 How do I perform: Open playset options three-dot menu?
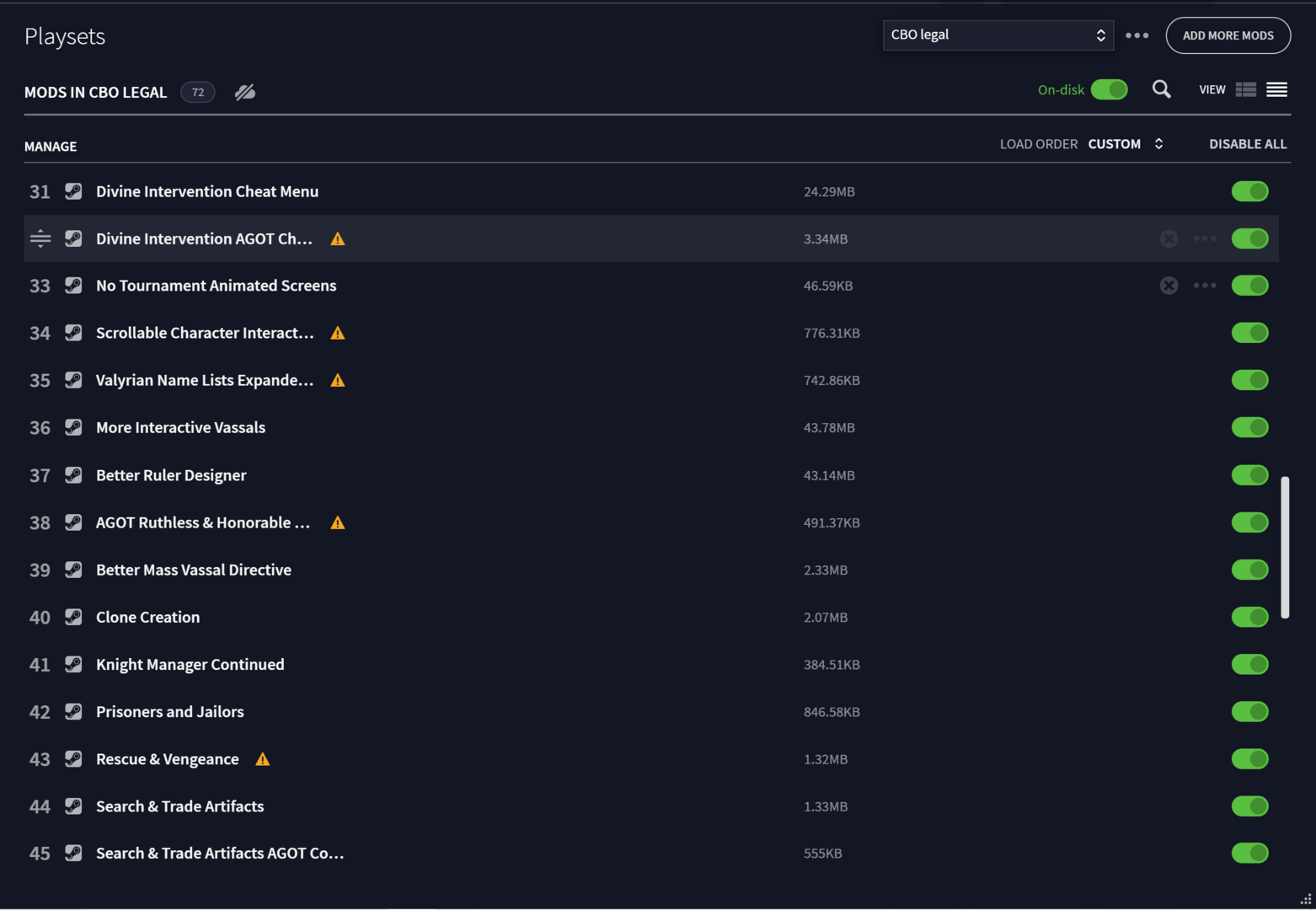[1137, 35]
